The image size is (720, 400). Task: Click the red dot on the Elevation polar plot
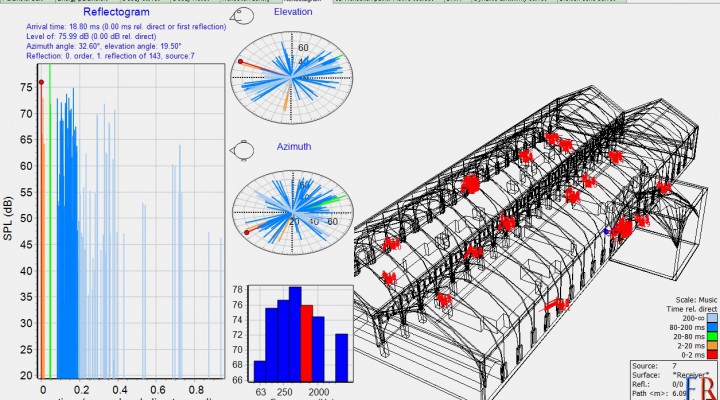tap(241, 62)
